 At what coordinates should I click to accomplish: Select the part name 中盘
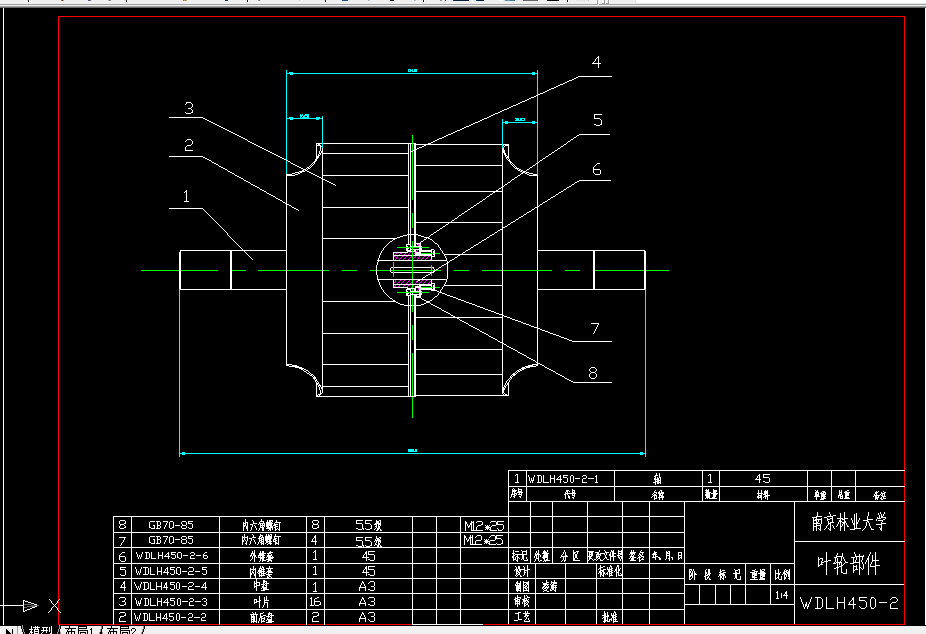(x=262, y=586)
